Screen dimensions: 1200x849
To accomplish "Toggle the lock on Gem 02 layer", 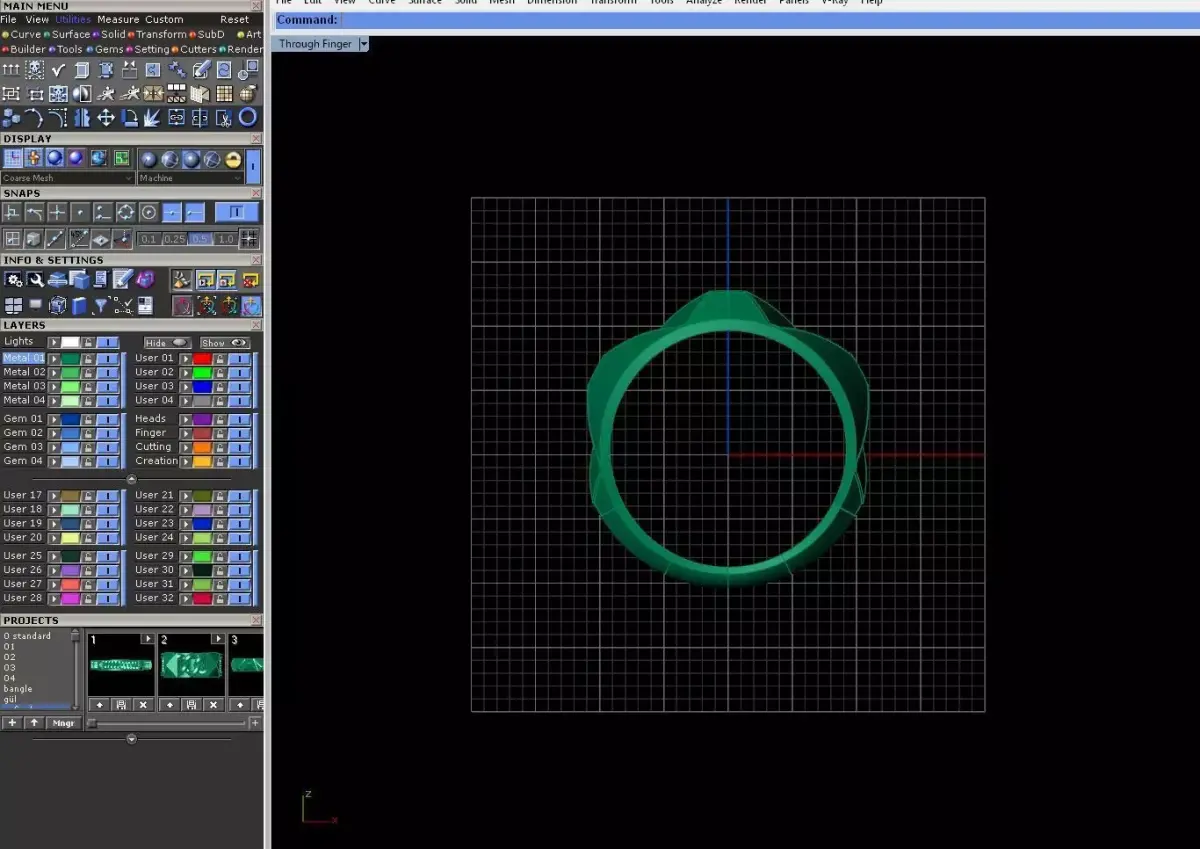I will [87, 433].
